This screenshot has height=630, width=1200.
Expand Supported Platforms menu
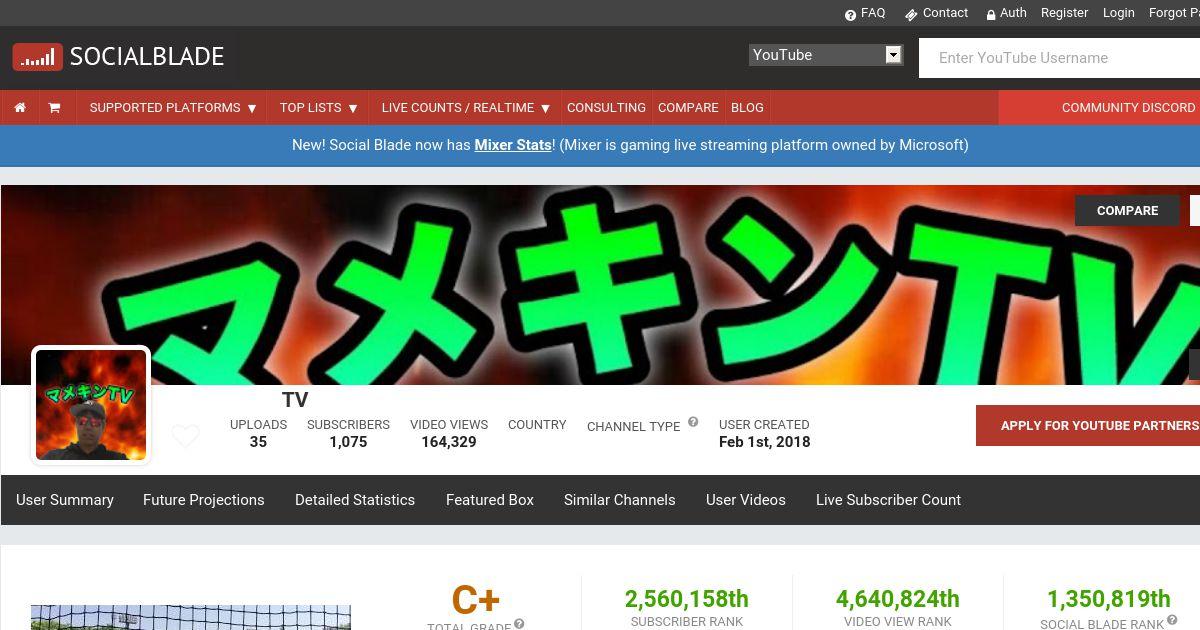173,107
